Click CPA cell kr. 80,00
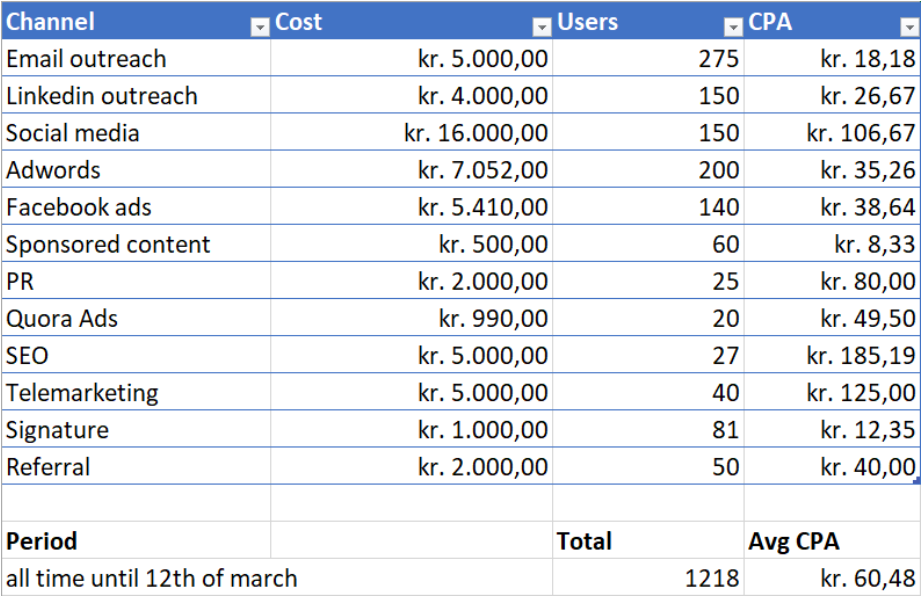Screen dimensions: 922x597 (x=832, y=281)
